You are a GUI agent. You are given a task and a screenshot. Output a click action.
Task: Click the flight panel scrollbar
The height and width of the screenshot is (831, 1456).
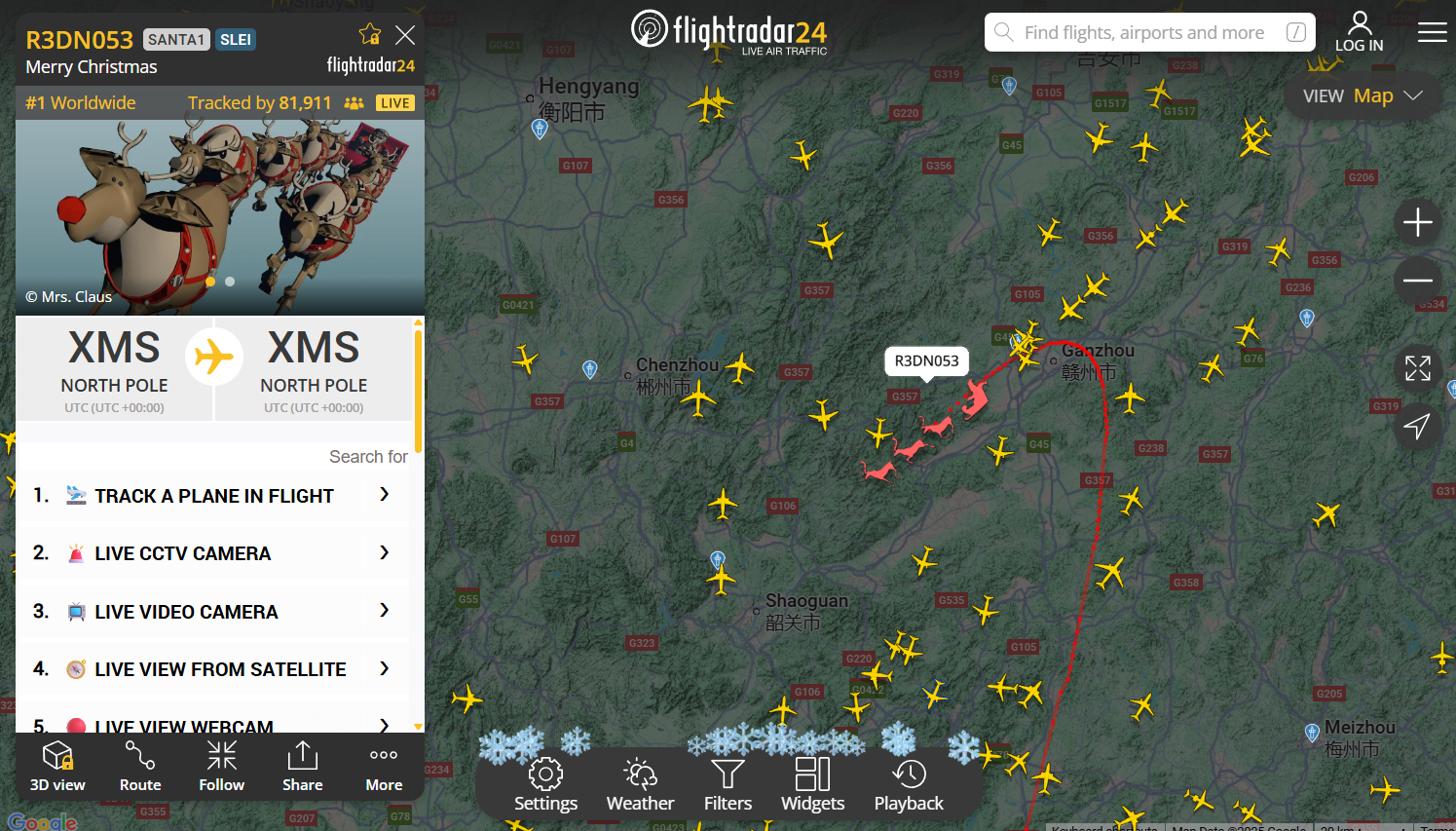pos(419,391)
